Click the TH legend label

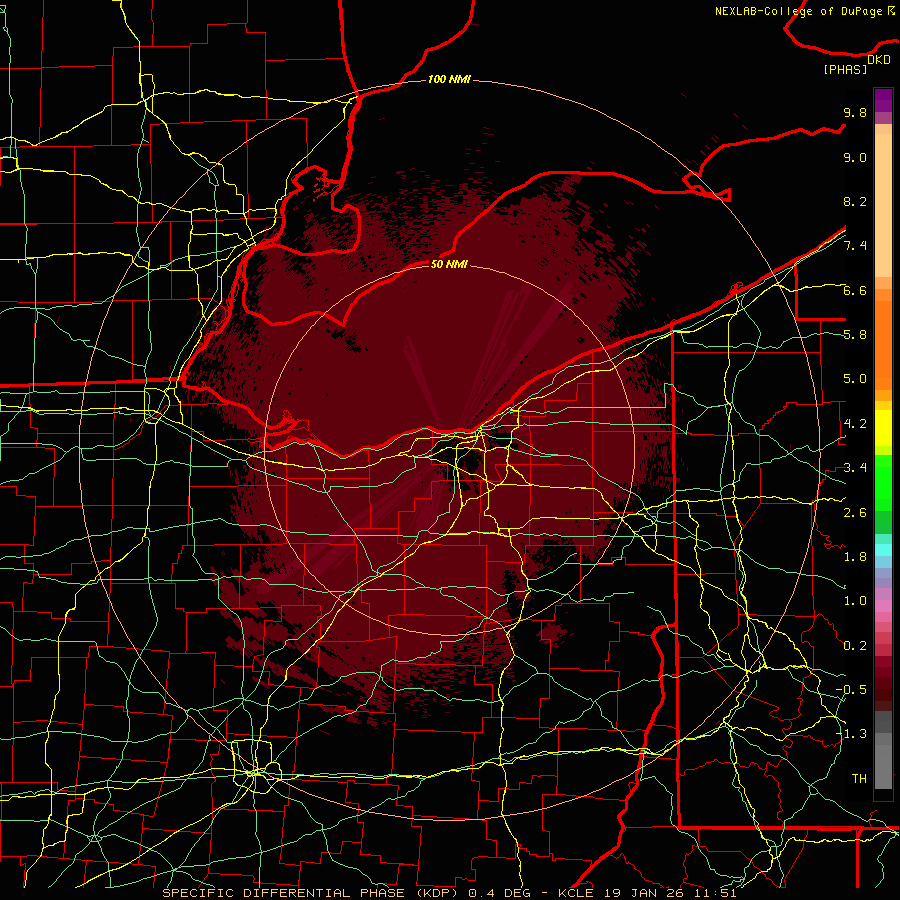coord(859,779)
